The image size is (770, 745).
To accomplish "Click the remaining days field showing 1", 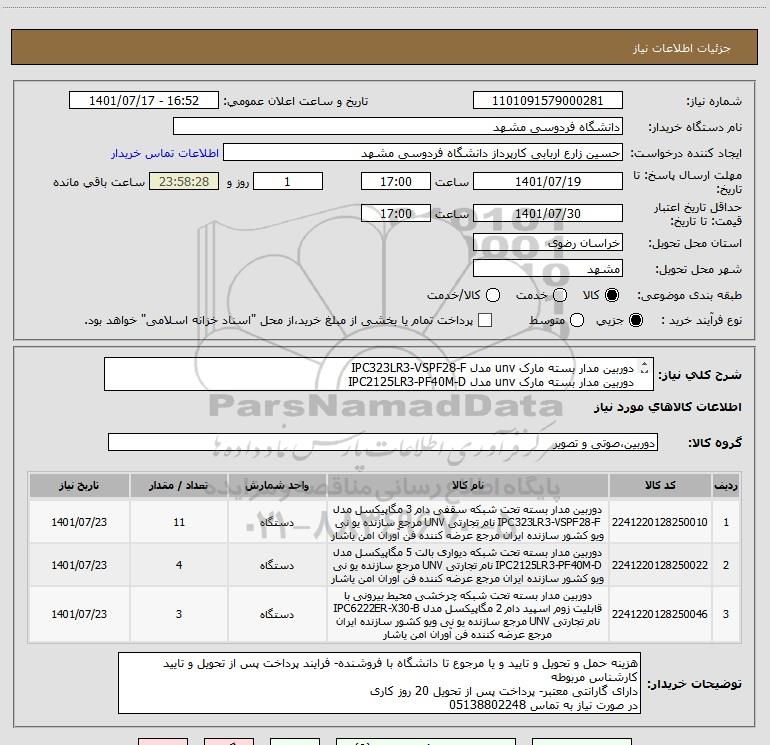I will (288, 181).
